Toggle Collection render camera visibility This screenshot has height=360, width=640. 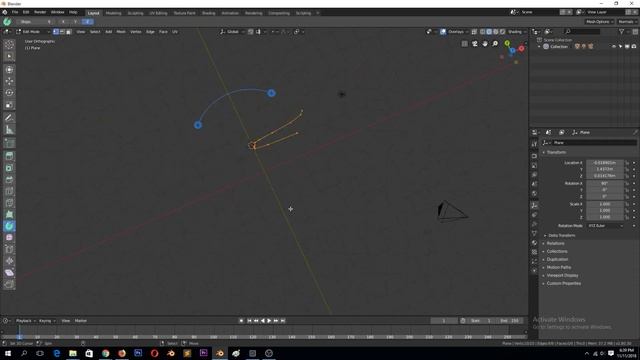coord(634,47)
